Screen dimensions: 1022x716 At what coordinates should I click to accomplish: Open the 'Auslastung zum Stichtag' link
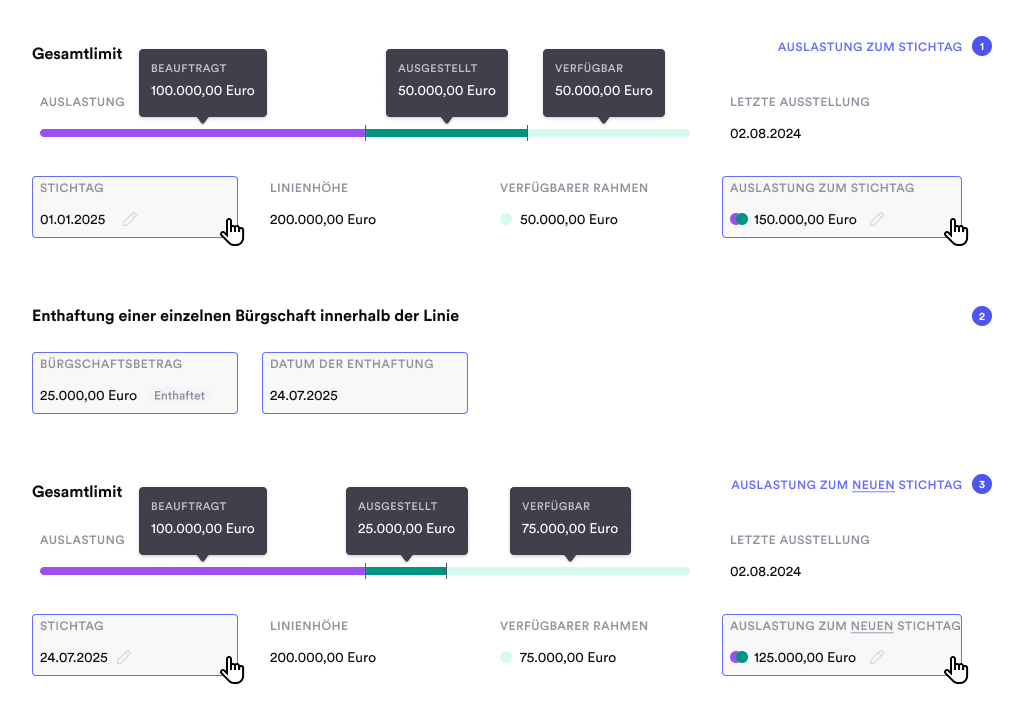[x=869, y=46]
